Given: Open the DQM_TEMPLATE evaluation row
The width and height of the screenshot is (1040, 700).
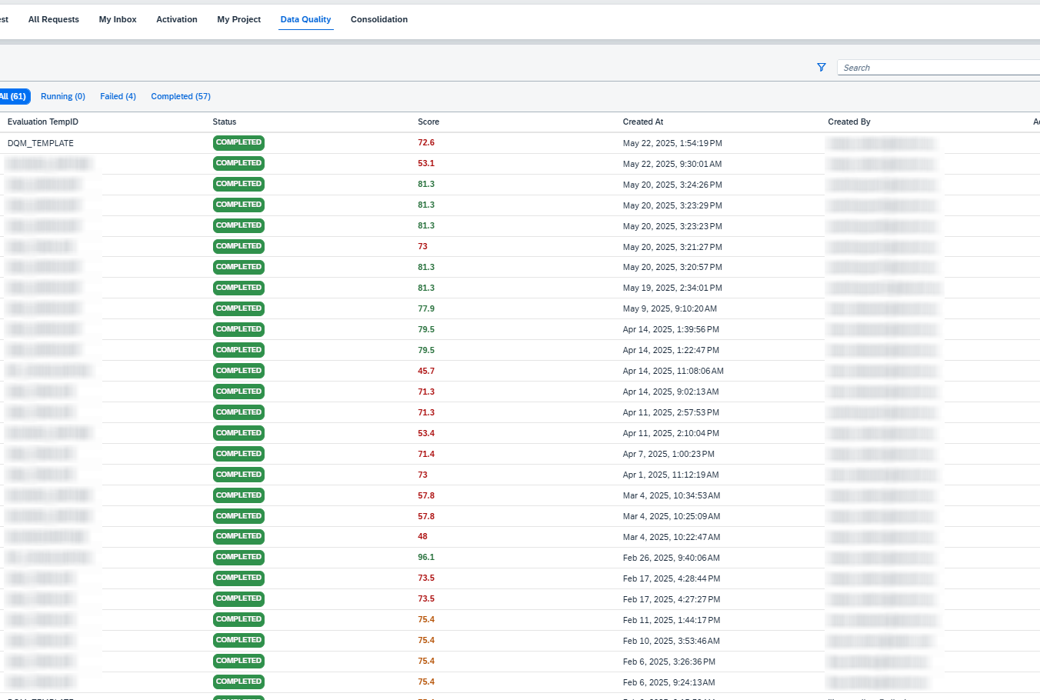Looking at the screenshot, I should (x=41, y=143).
